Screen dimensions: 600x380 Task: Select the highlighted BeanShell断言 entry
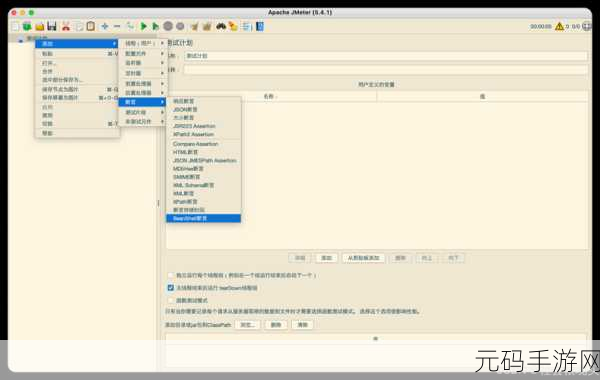[x=204, y=219]
